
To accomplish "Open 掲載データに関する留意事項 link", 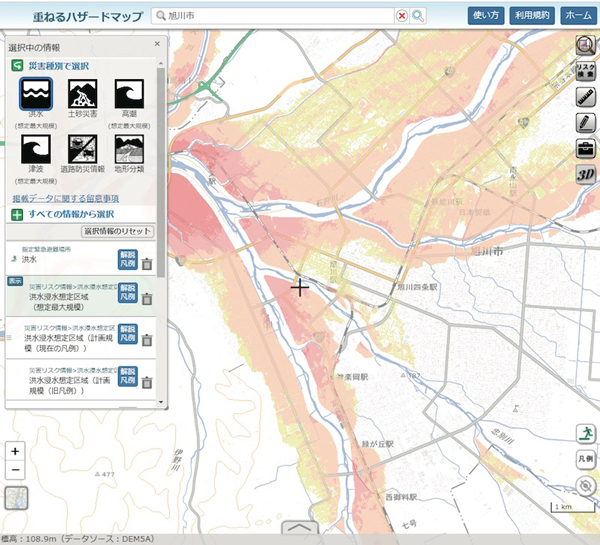I will [66, 198].
